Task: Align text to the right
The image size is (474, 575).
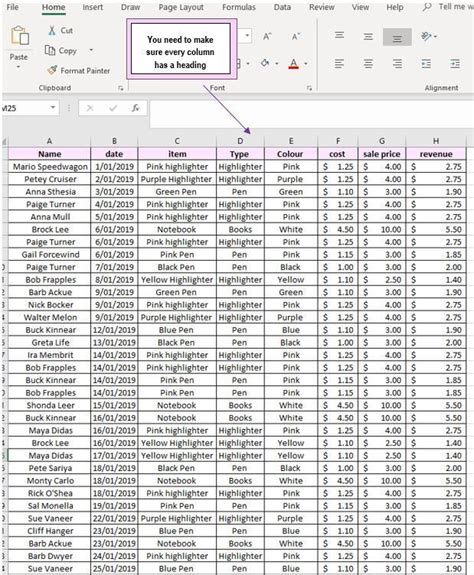Action: tap(397, 64)
